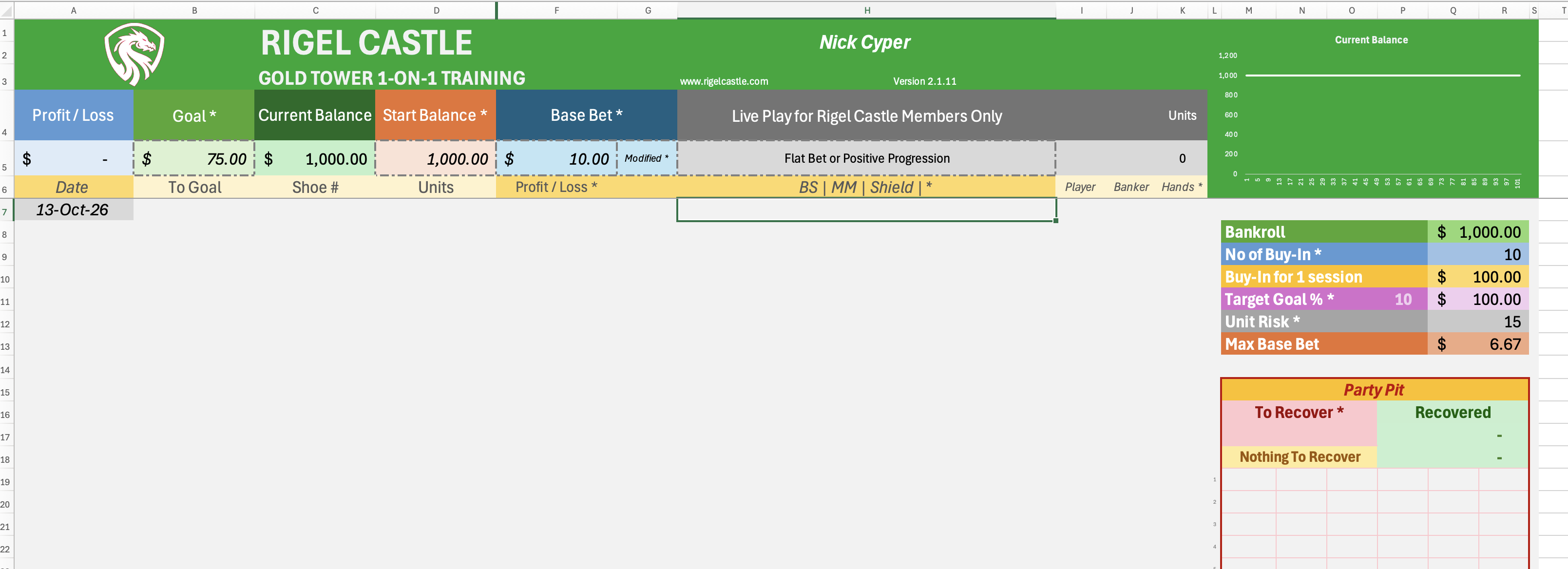This screenshot has width=1568, height=569.
Task: Select the Bankroll amount 1,000.00
Action: coord(1477,232)
